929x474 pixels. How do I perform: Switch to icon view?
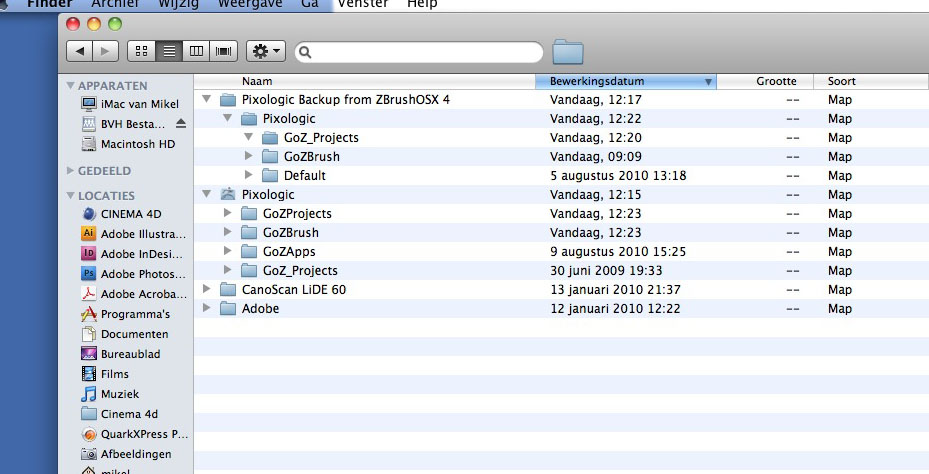141,51
